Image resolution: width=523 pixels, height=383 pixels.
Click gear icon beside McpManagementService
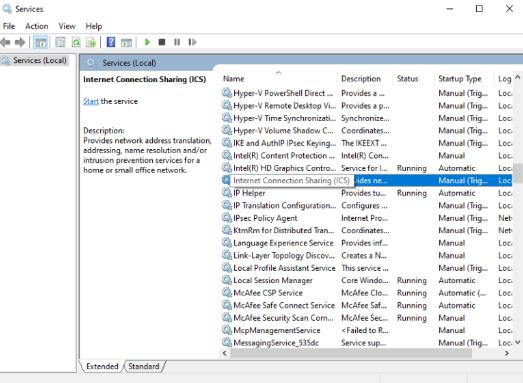tap(227, 330)
